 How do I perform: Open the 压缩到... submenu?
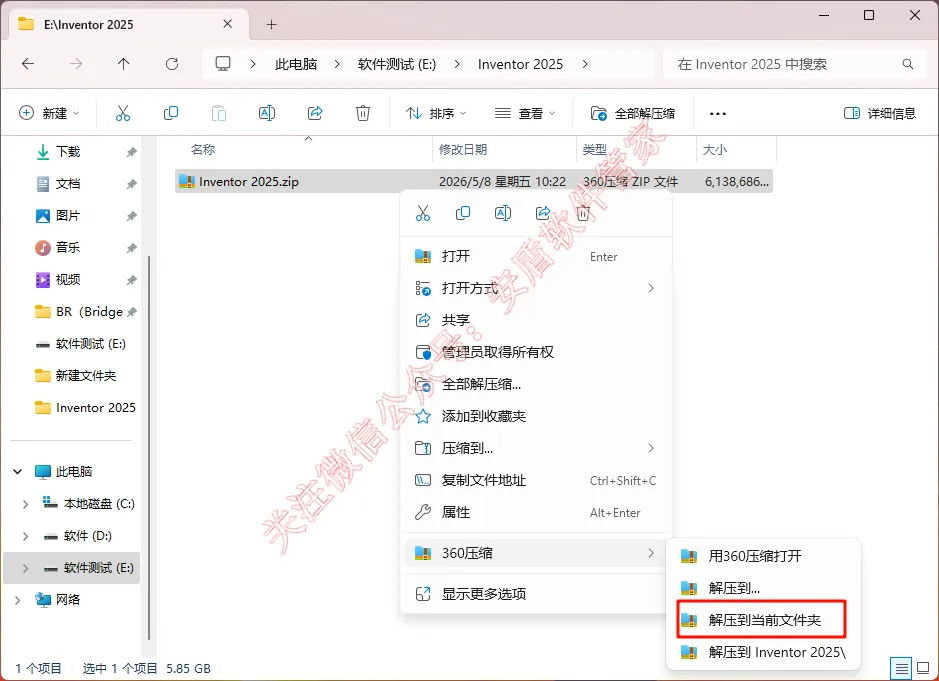(536, 448)
